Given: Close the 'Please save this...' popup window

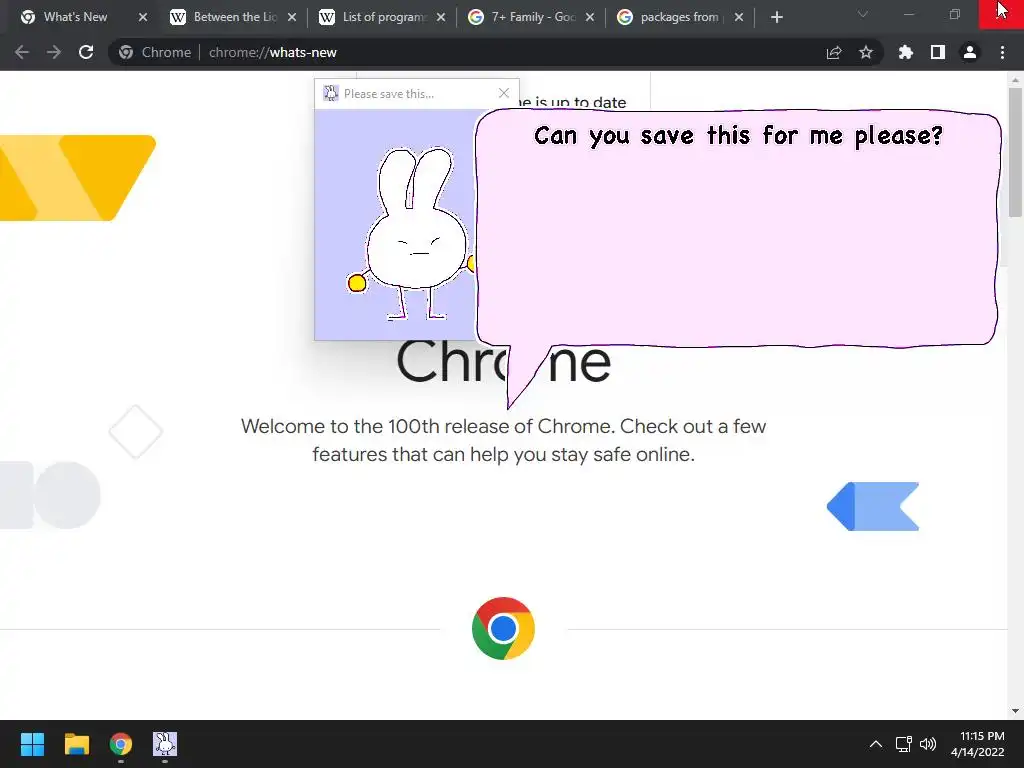Looking at the screenshot, I should tap(504, 93).
